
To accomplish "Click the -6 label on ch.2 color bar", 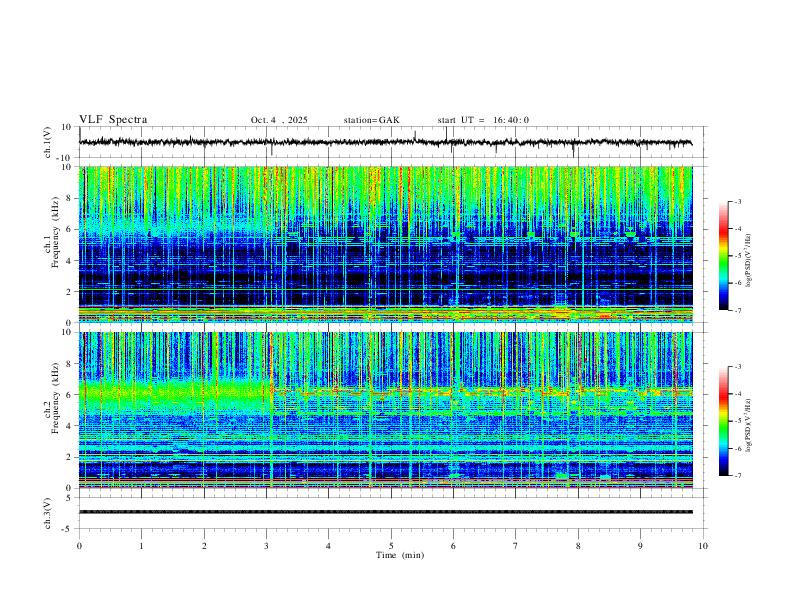I will point(737,448).
